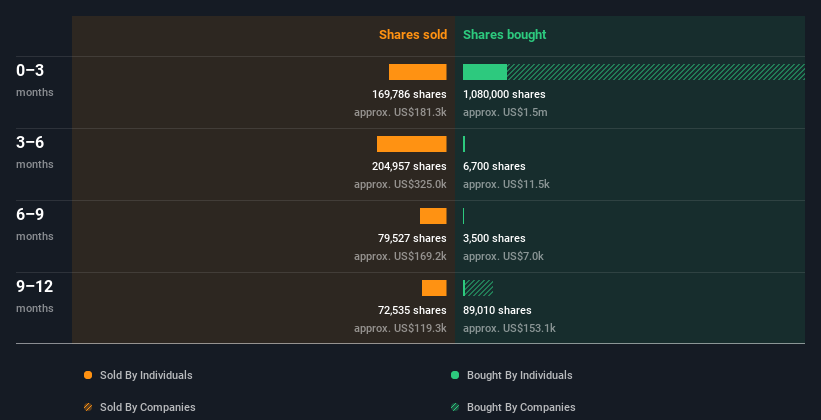This screenshot has height=420, width=821.
Task: Click the 72,535 shares value
Action: pyautogui.click(x=412, y=311)
